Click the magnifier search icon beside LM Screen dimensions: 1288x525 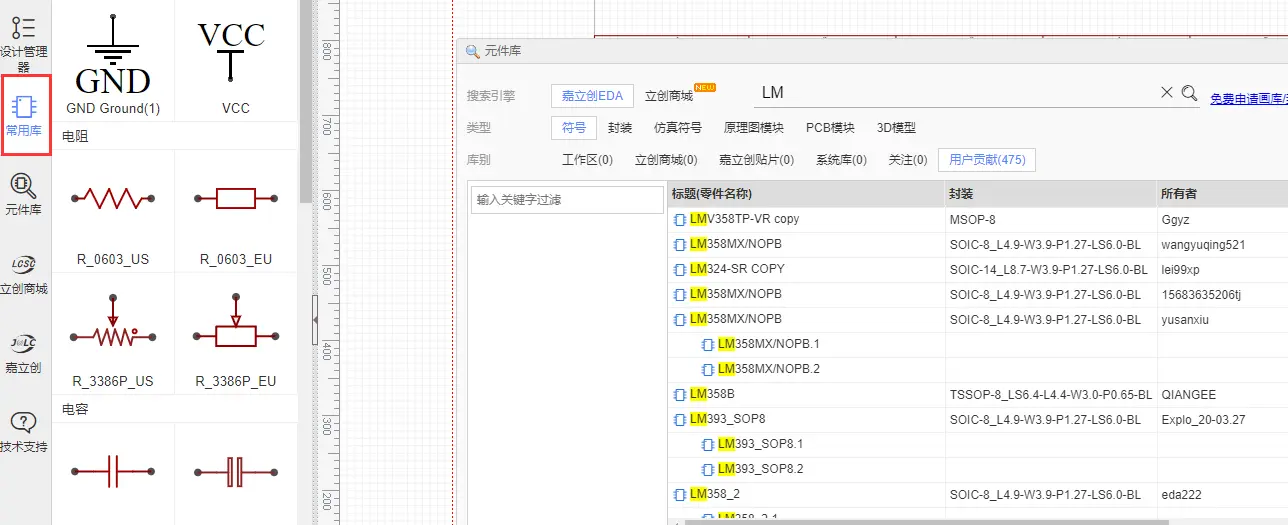click(1189, 93)
